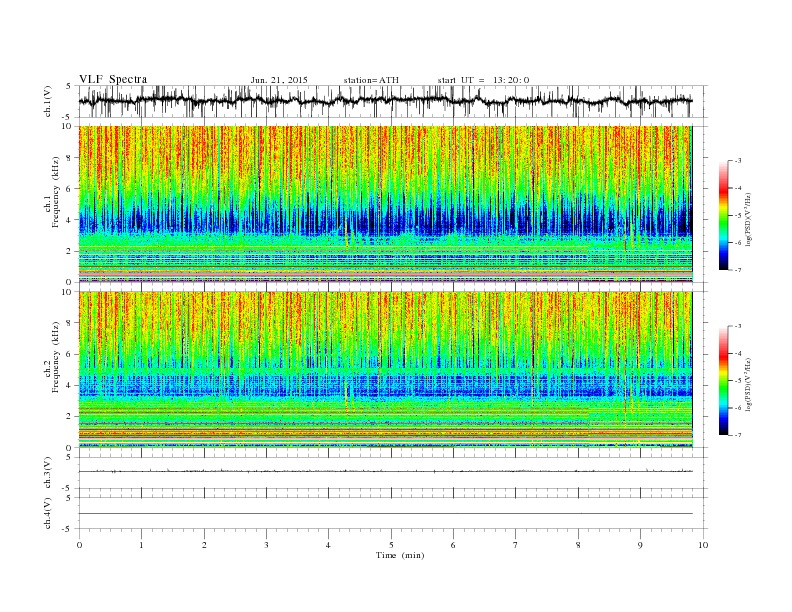Viewport: 792px width, 612px height.
Task: Click the '-5' tick on ch.2 colorbar
Action: click(737, 381)
